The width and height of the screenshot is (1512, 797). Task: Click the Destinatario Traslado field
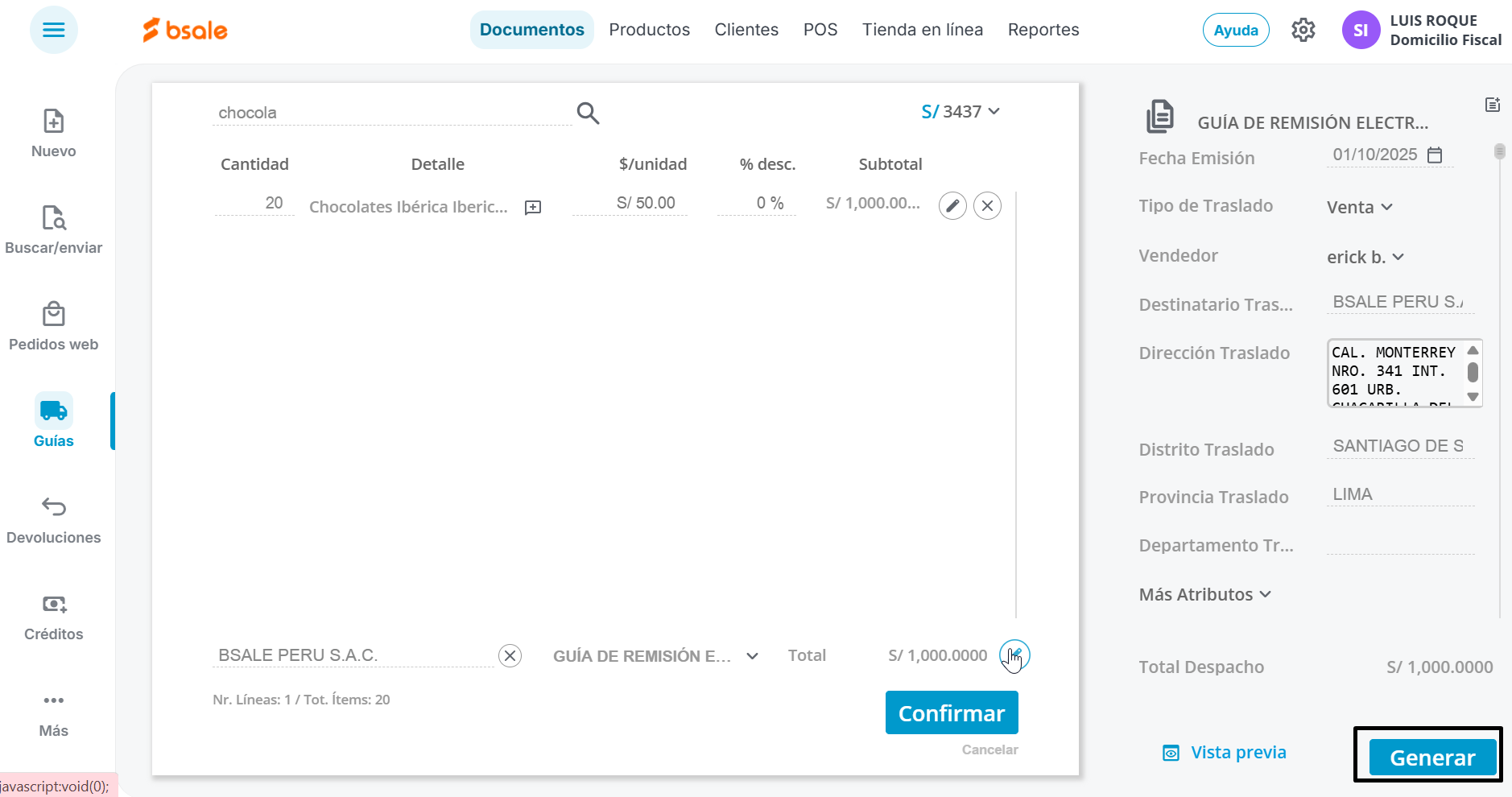pyautogui.click(x=1400, y=302)
